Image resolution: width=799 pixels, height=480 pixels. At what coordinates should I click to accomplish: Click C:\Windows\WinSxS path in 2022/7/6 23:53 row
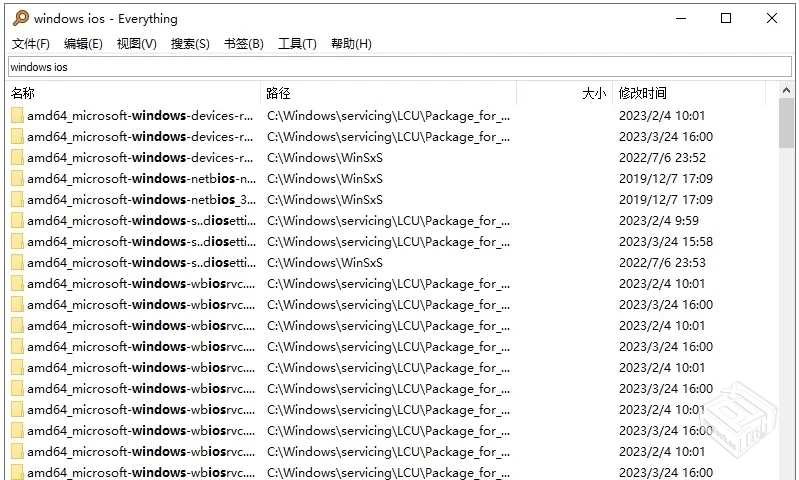click(325, 262)
